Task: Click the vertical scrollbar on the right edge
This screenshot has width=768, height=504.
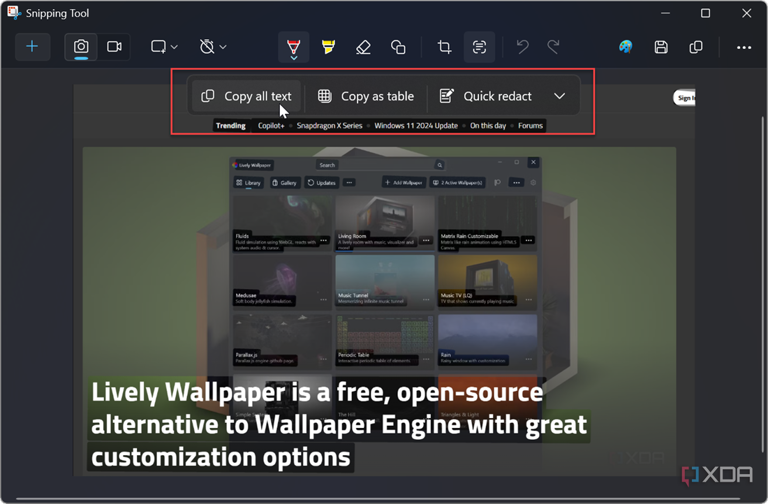Action: click(x=763, y=282)
